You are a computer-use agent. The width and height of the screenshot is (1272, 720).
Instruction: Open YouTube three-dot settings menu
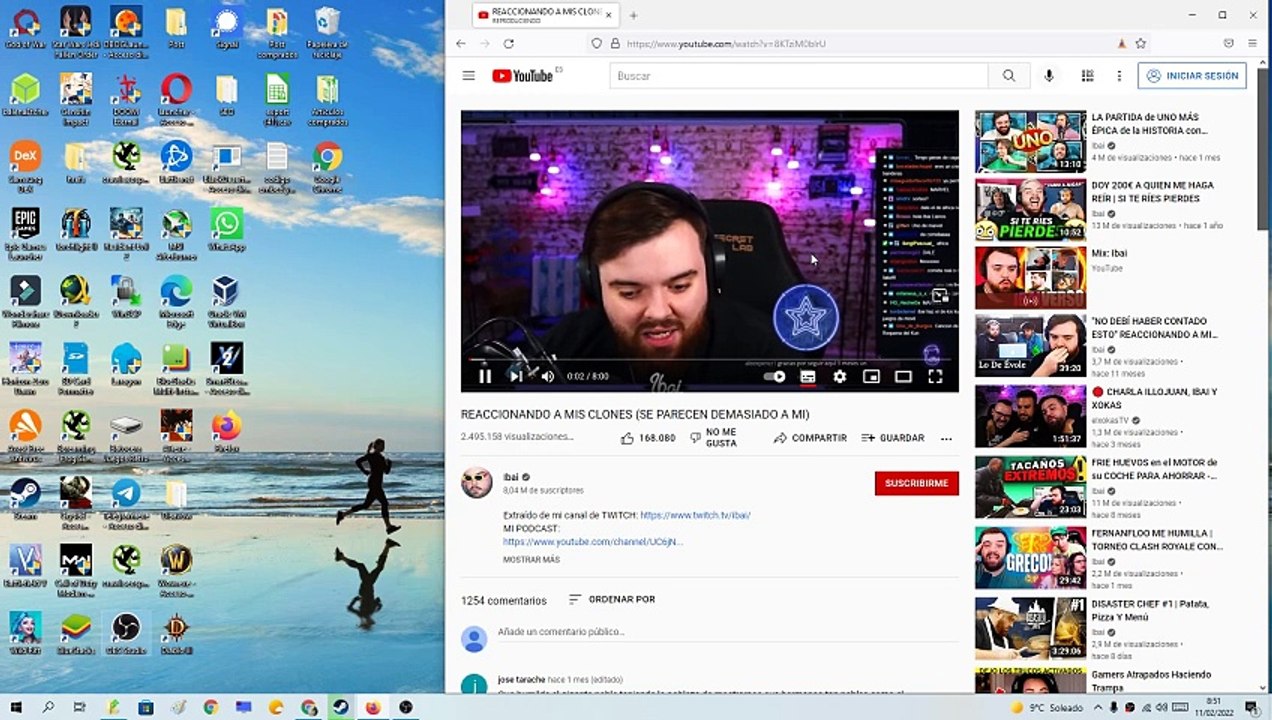point(1119,76)
